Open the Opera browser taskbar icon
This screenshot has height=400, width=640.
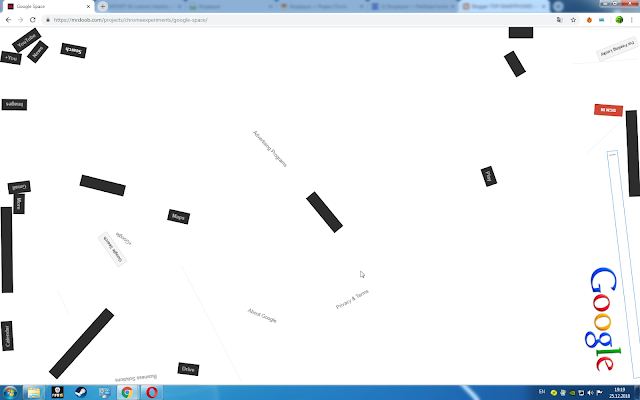(x=151, y=393)
